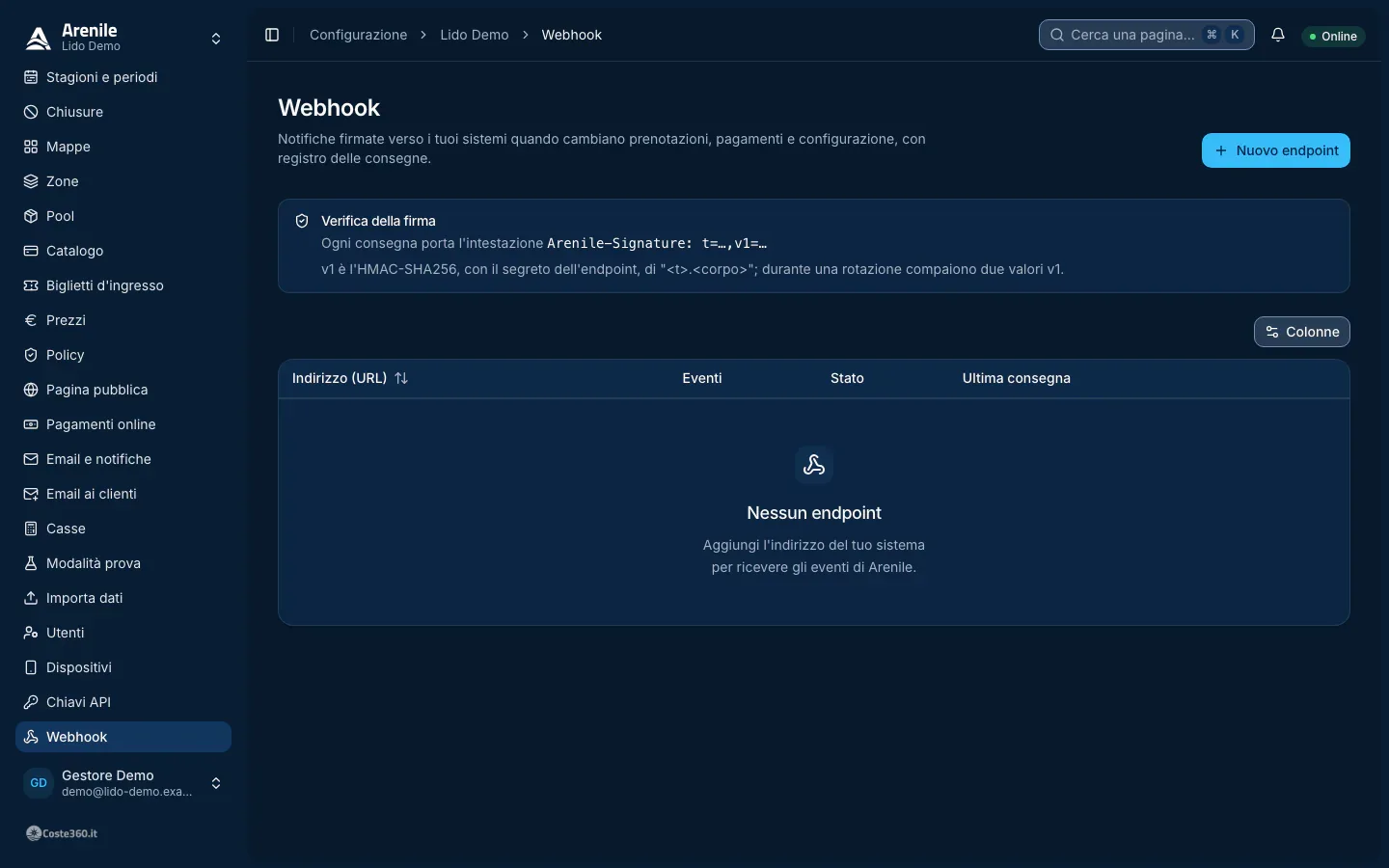1389x868 pixels.
Task: Toggle the sidebar panel icon
Action: (272, 35)
